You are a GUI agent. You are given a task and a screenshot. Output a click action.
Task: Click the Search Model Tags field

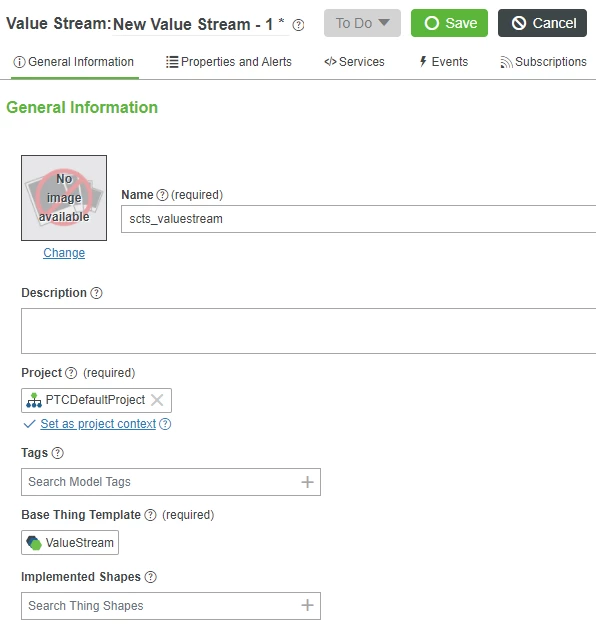171,482
